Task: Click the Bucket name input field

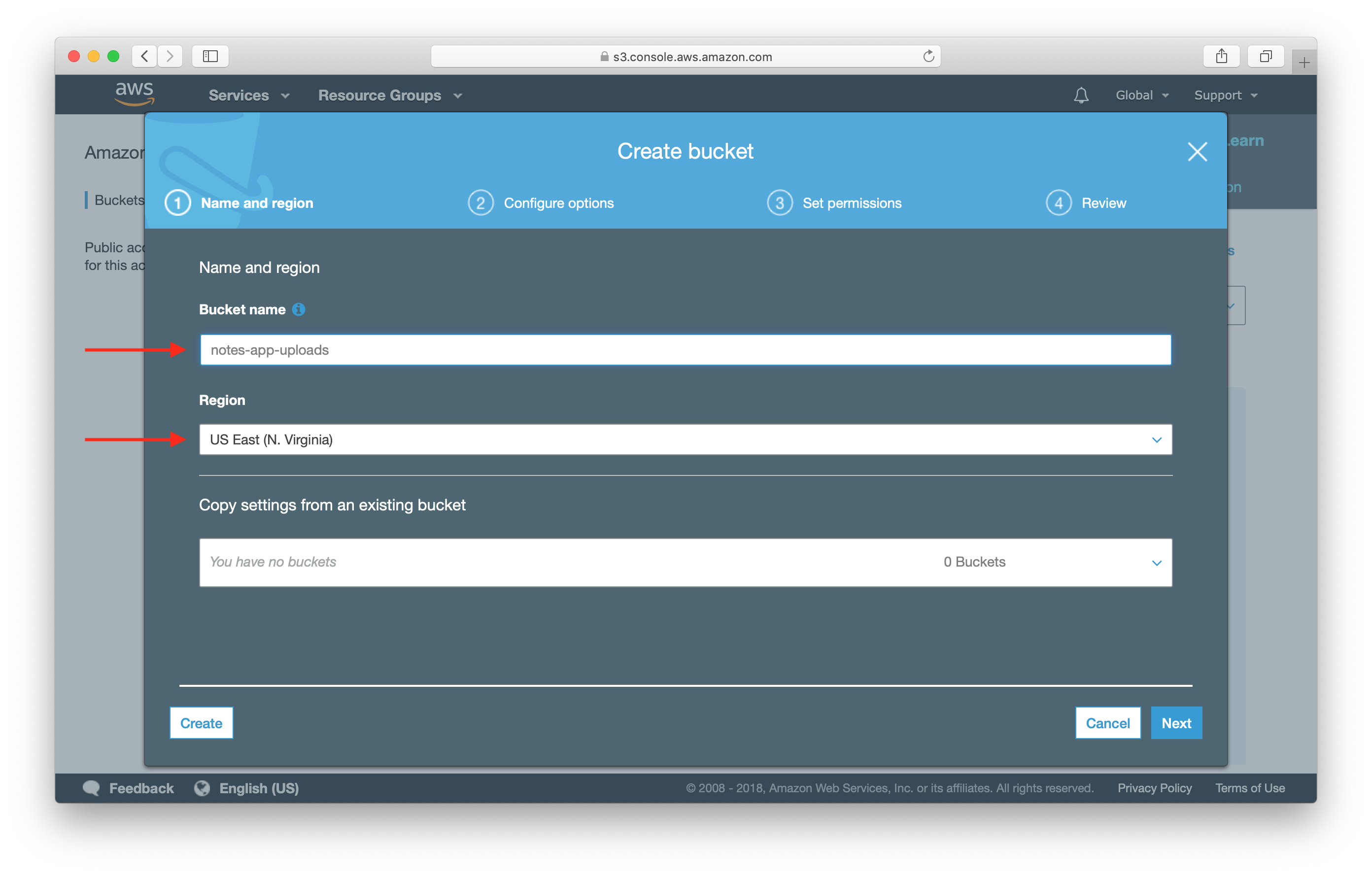Action: [686, 350]
